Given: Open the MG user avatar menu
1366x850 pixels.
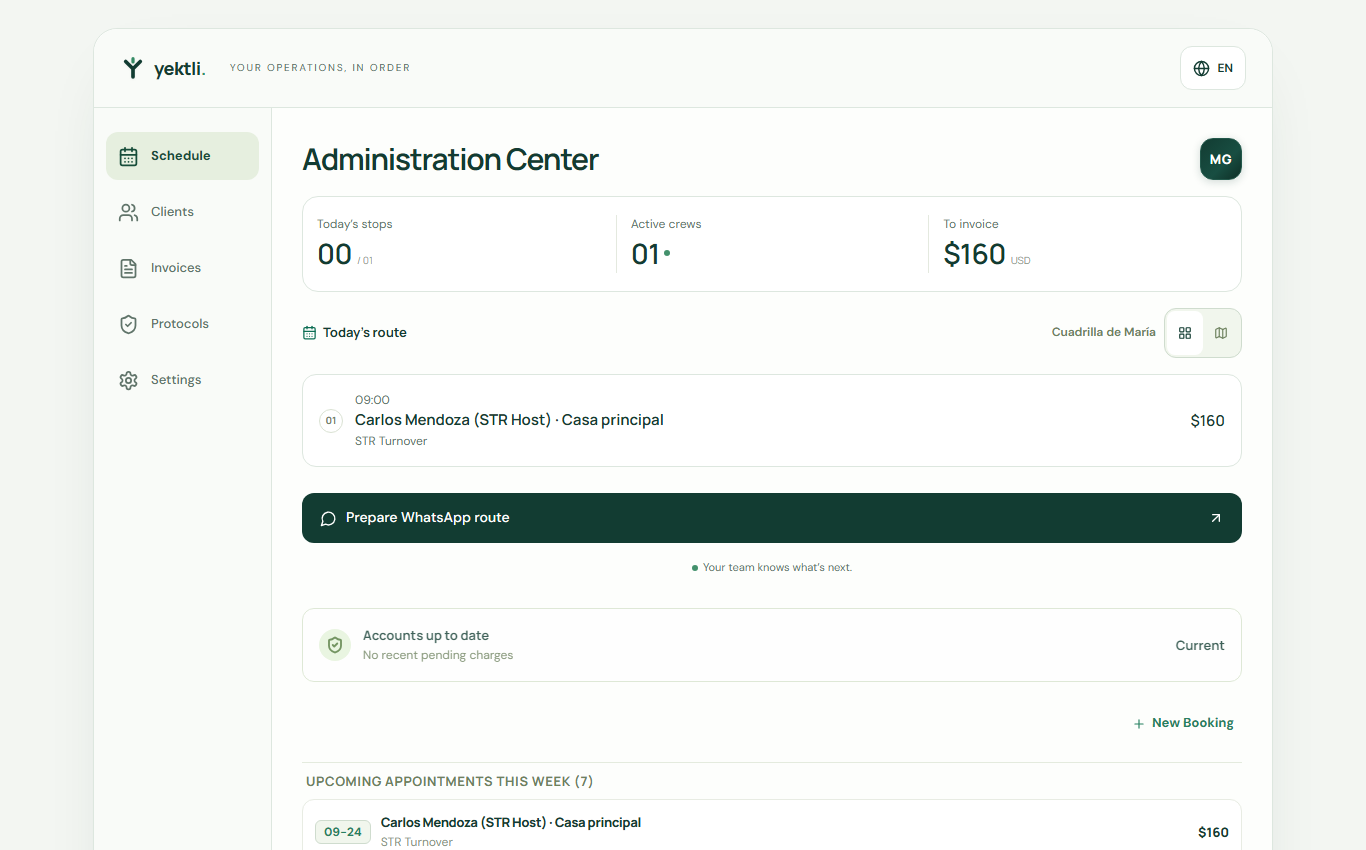Looking at the screenshot, I should pyautogui.click(x=1221, y=159).
